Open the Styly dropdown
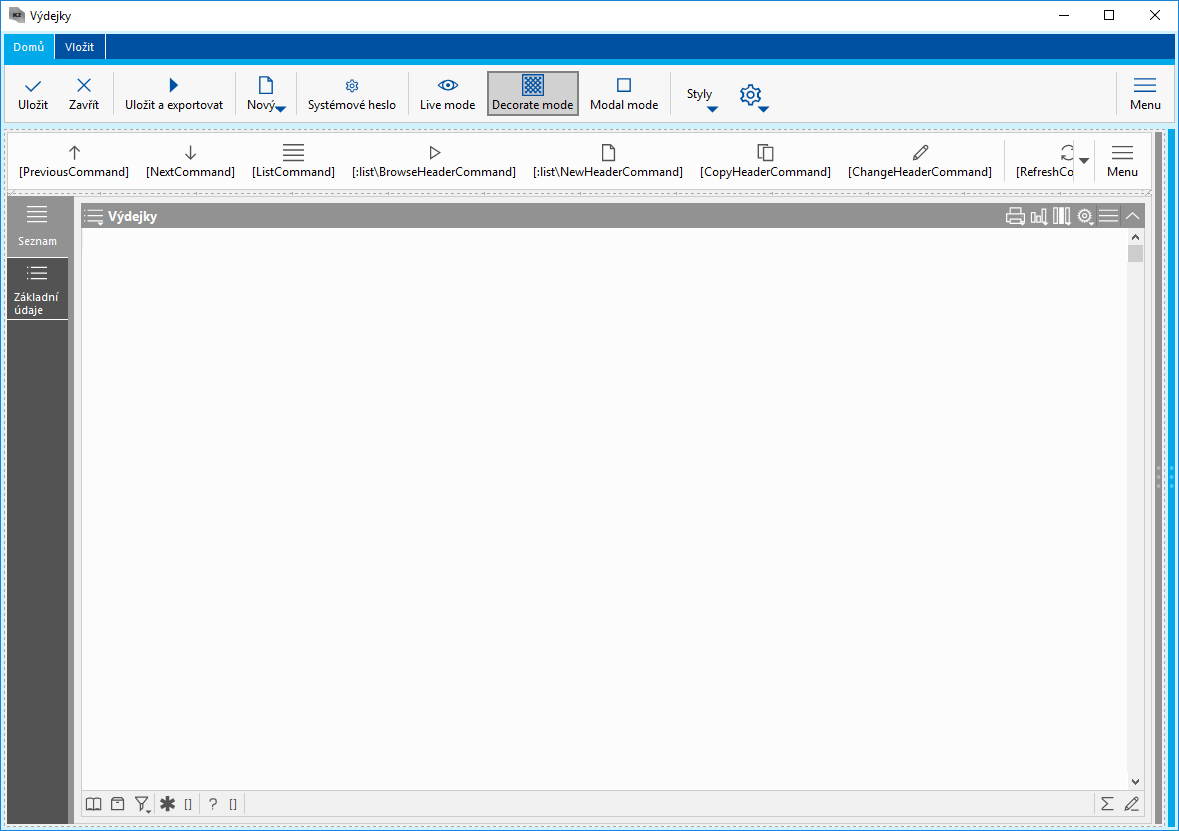Viewport: 1179px width, 831px height. coord(701,96)
